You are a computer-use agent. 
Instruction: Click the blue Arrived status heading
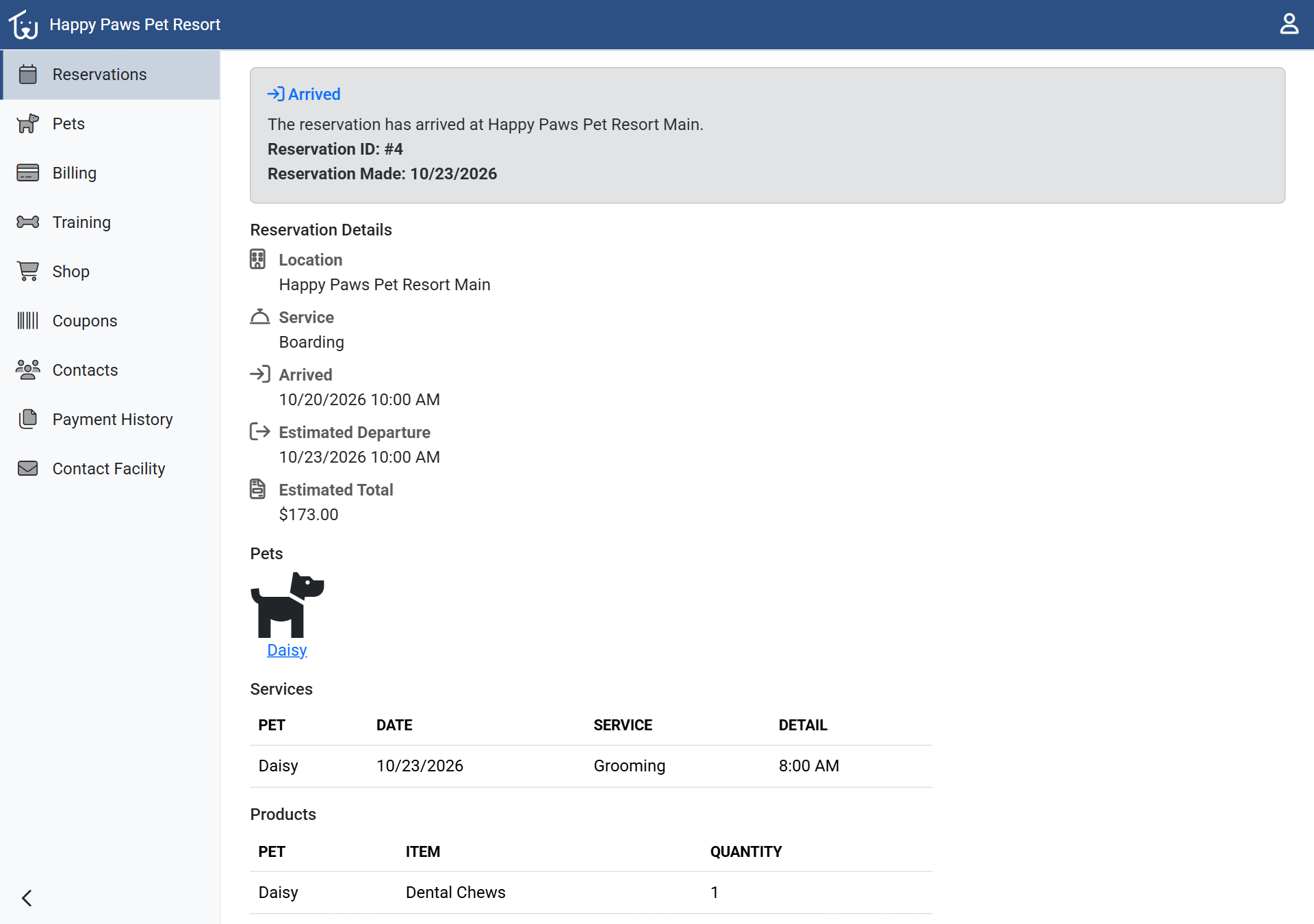click(314, 94)
